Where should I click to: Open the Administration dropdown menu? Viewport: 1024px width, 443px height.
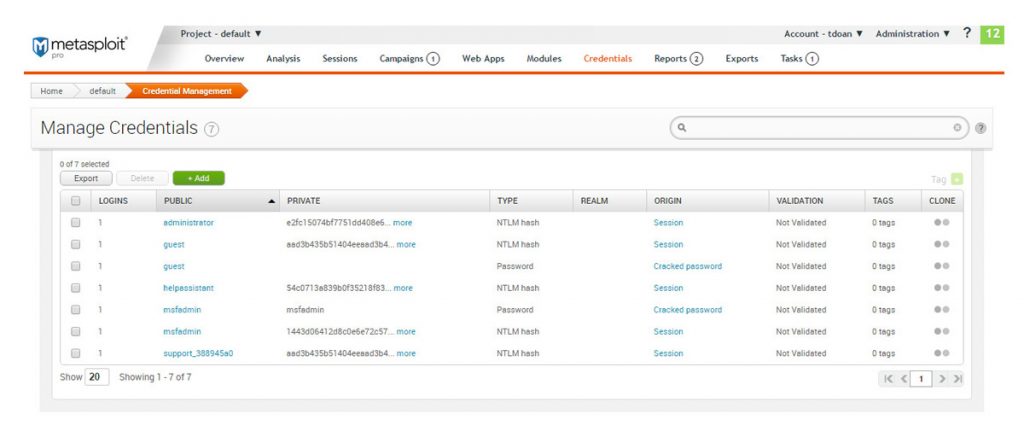coord(912,34)
